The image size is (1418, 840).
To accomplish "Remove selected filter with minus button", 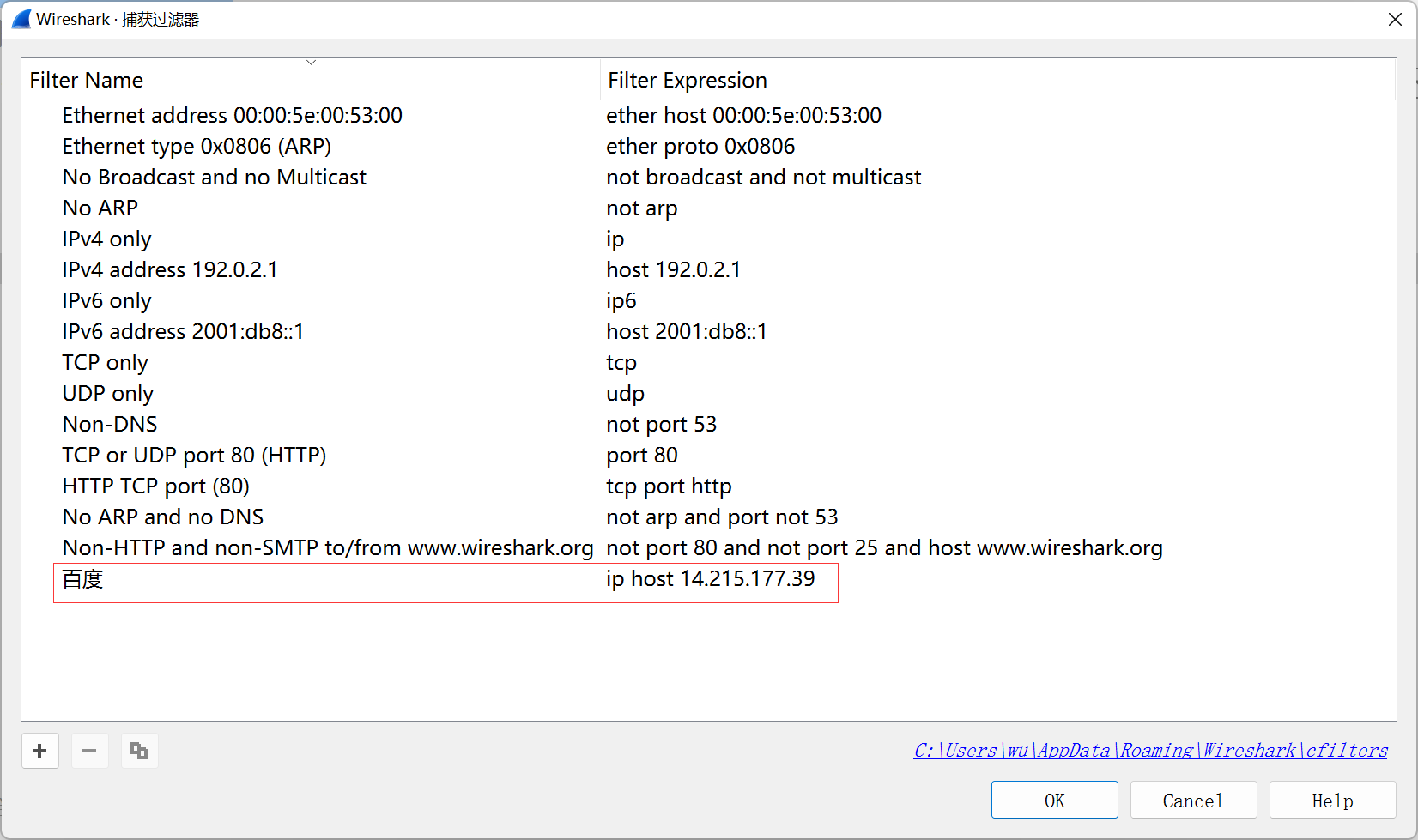I will (89, 751).
